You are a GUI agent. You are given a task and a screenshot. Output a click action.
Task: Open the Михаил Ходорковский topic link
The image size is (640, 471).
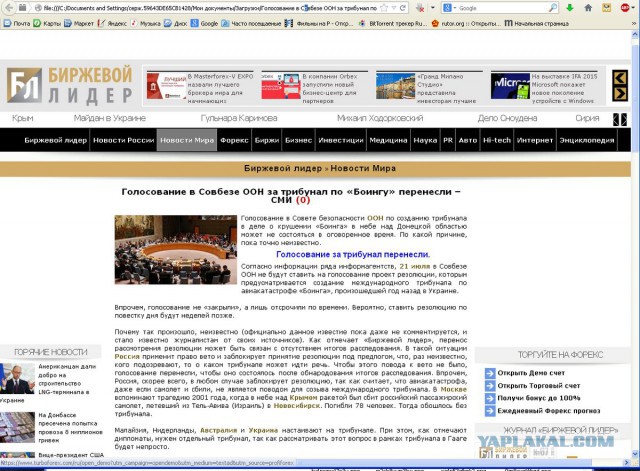(380, 118)
